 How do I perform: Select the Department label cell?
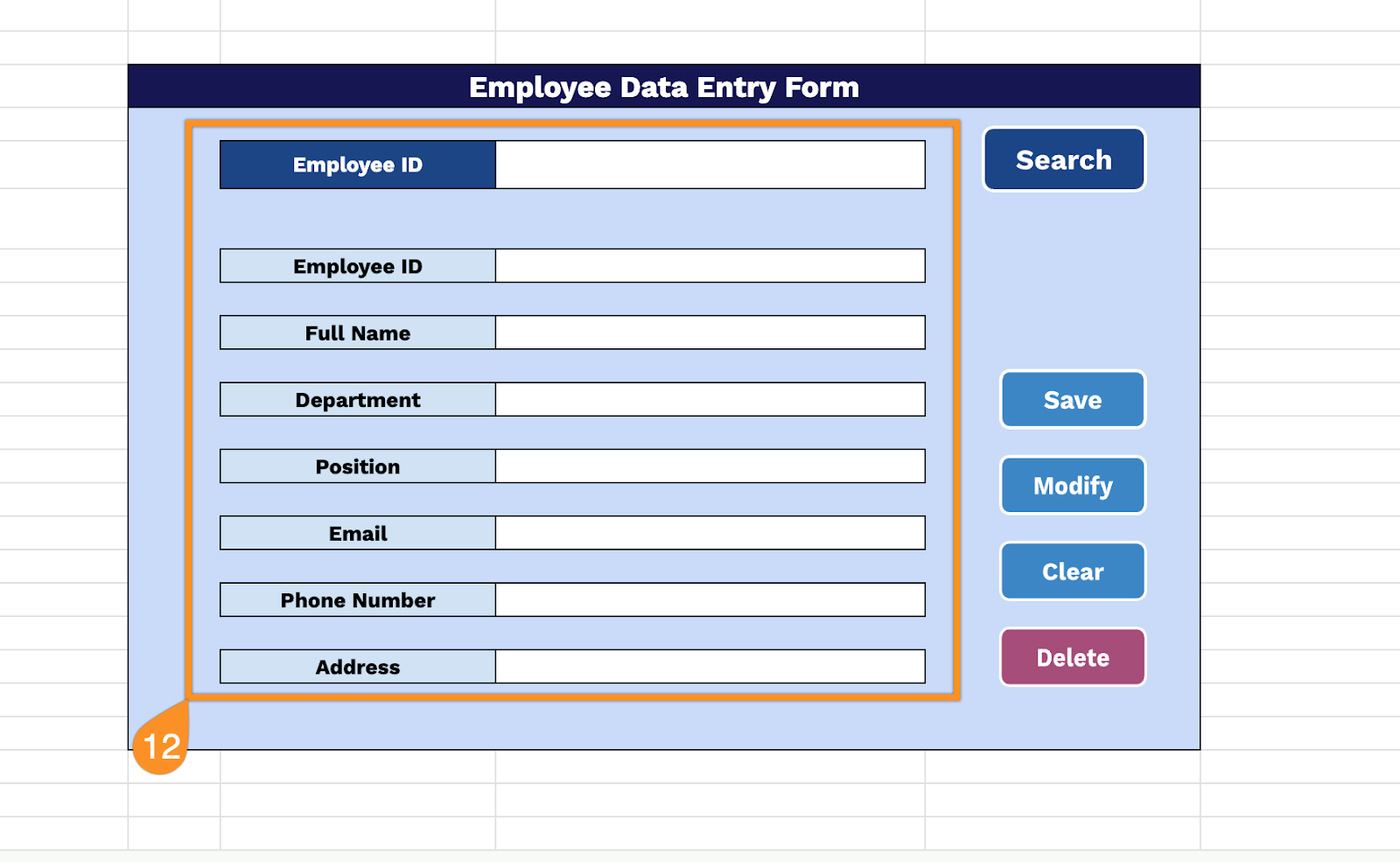tap(356, 399)
